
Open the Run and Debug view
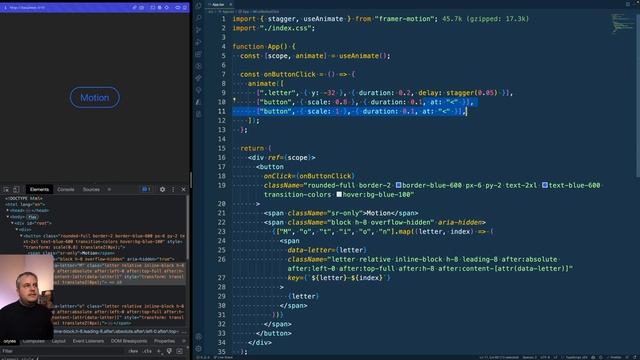199,42
